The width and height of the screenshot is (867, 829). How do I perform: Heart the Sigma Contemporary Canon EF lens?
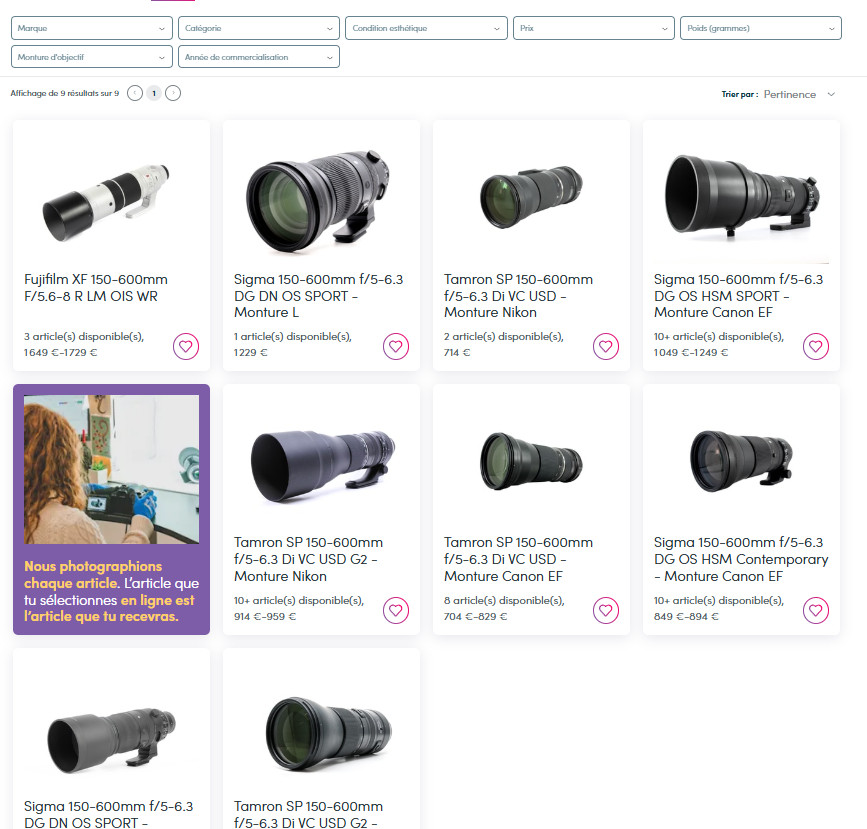click(x=816, y=610)
